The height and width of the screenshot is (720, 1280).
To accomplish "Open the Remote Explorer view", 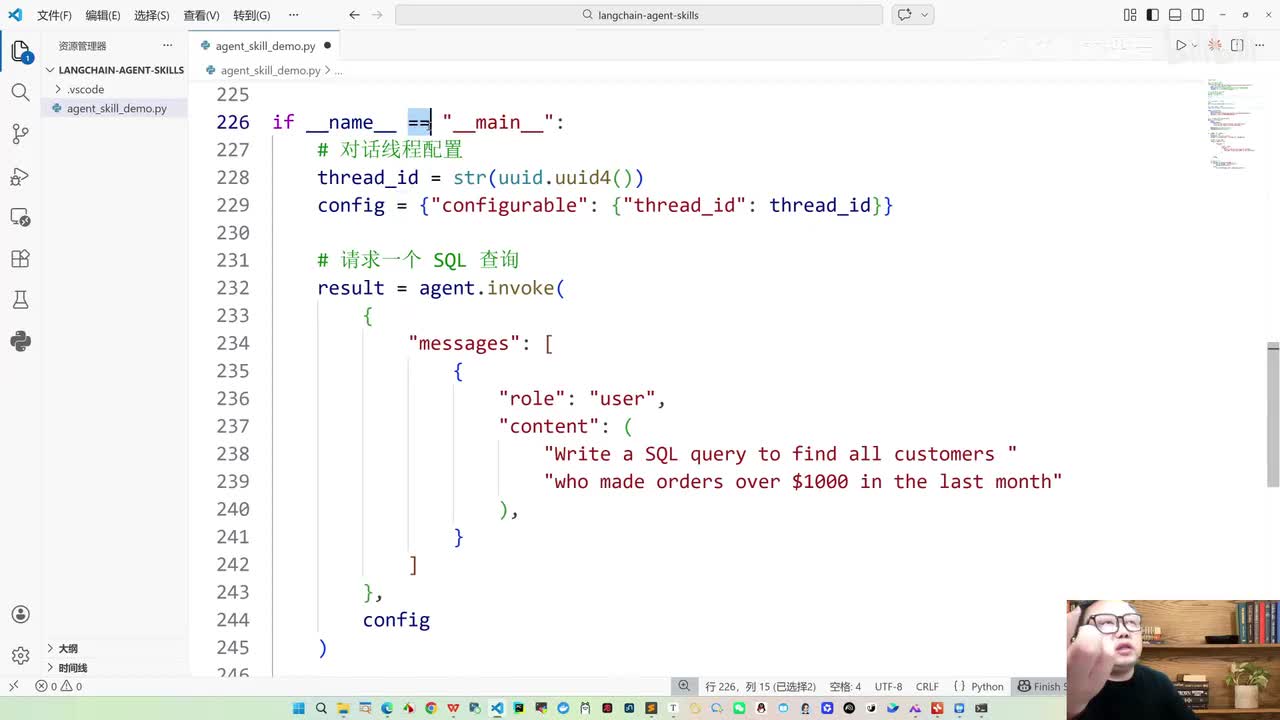I will click(20, 217).
